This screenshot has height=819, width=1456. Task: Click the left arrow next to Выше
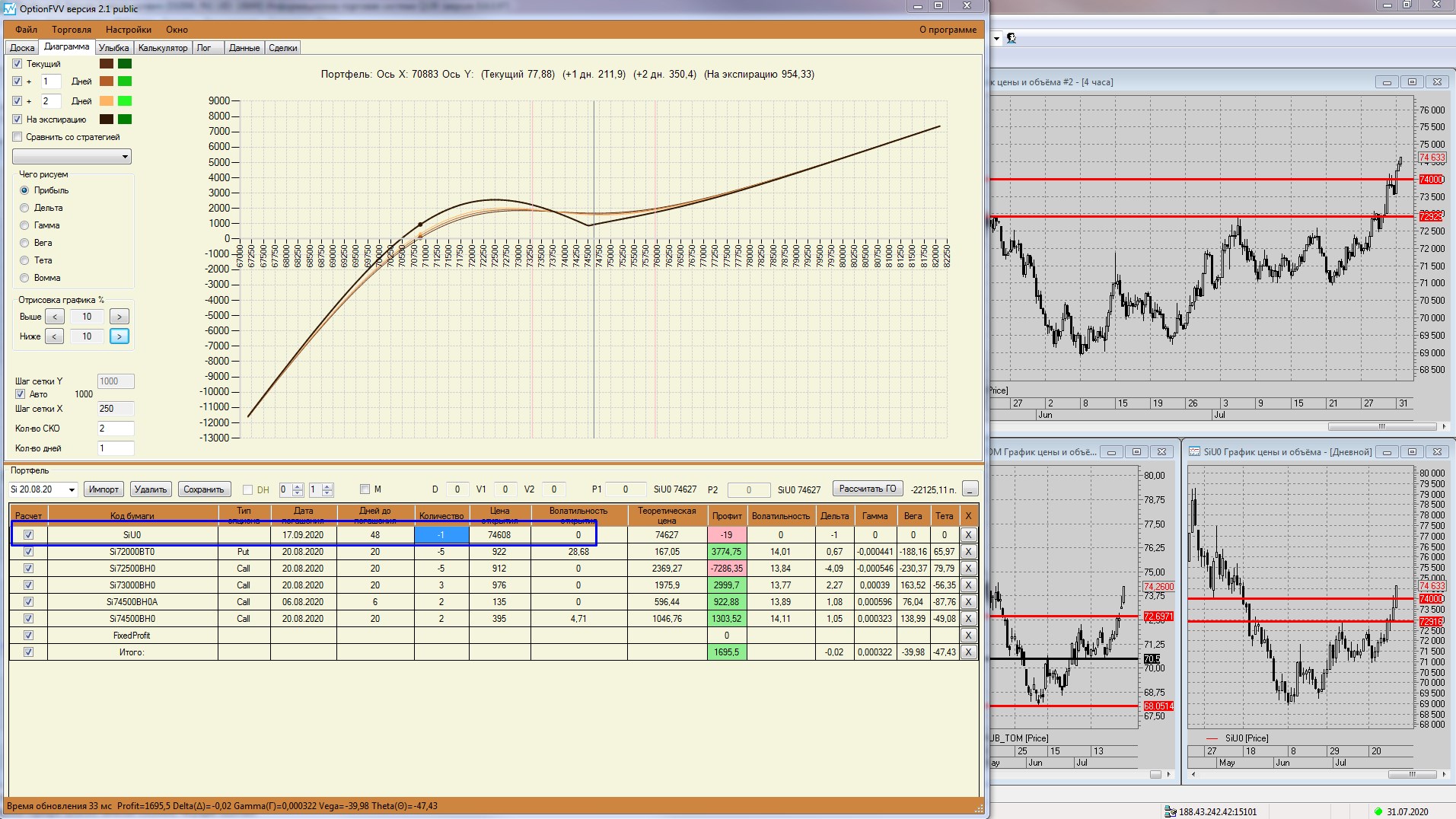pos(55,317)
